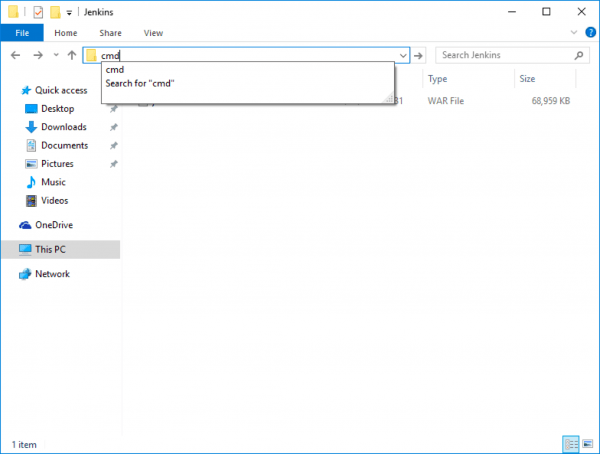This screenshot has width=600, height=454.
Task: Click the pin icon next to Pictures
Action: [114, 164]
